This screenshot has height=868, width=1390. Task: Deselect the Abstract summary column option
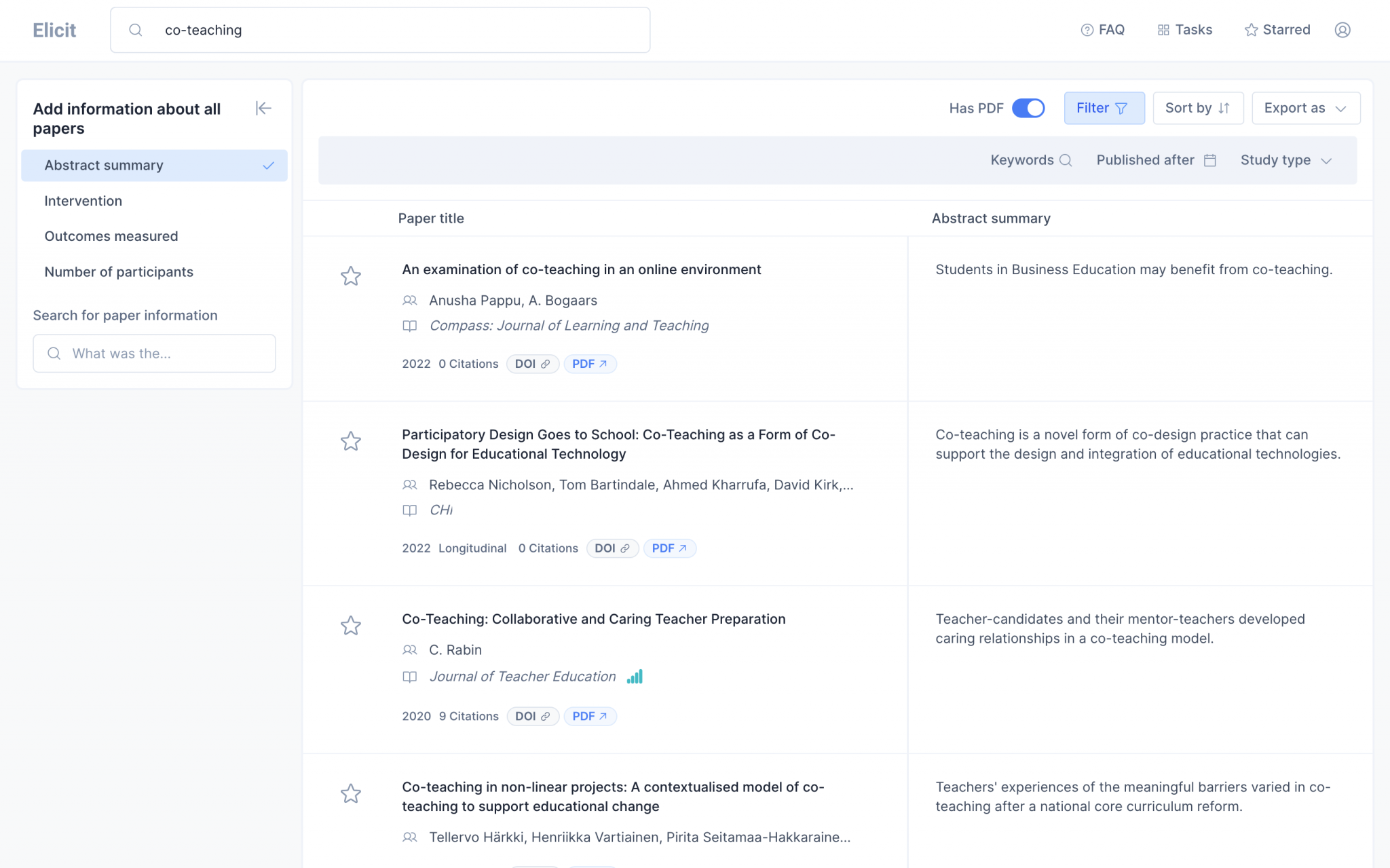pyautogui.click(x=154, y=166)
